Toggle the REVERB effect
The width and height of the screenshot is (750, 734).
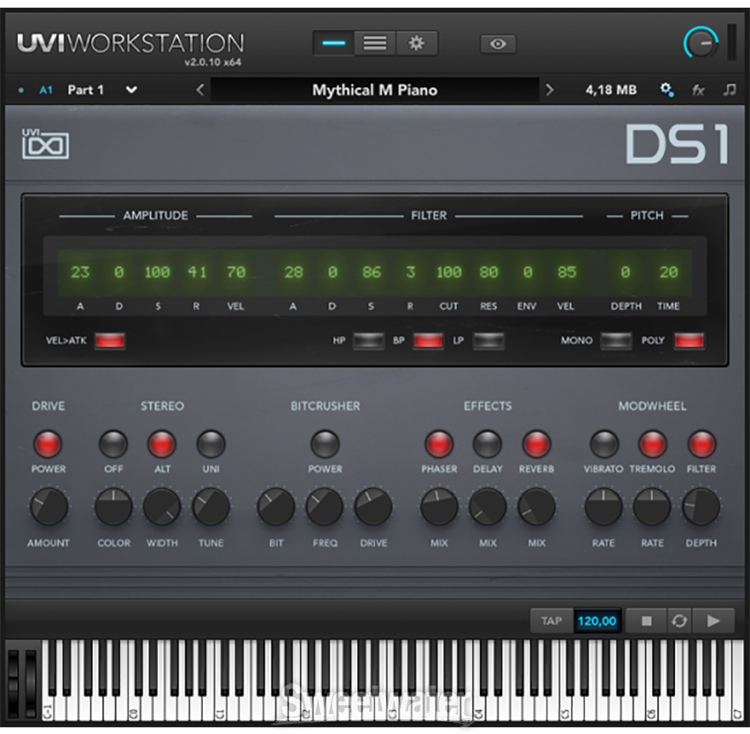coord(536,444)
